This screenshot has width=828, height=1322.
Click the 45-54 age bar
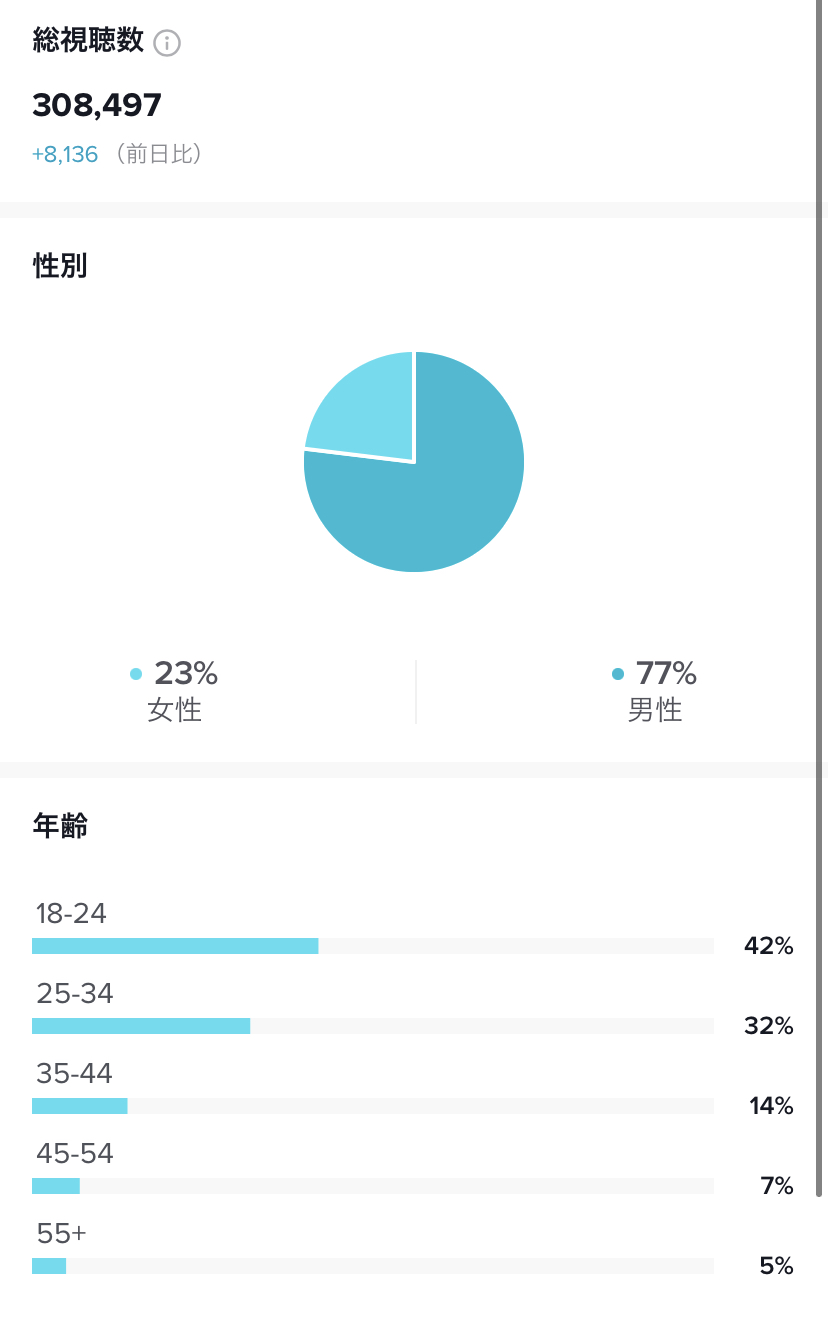click(373, 1186)
